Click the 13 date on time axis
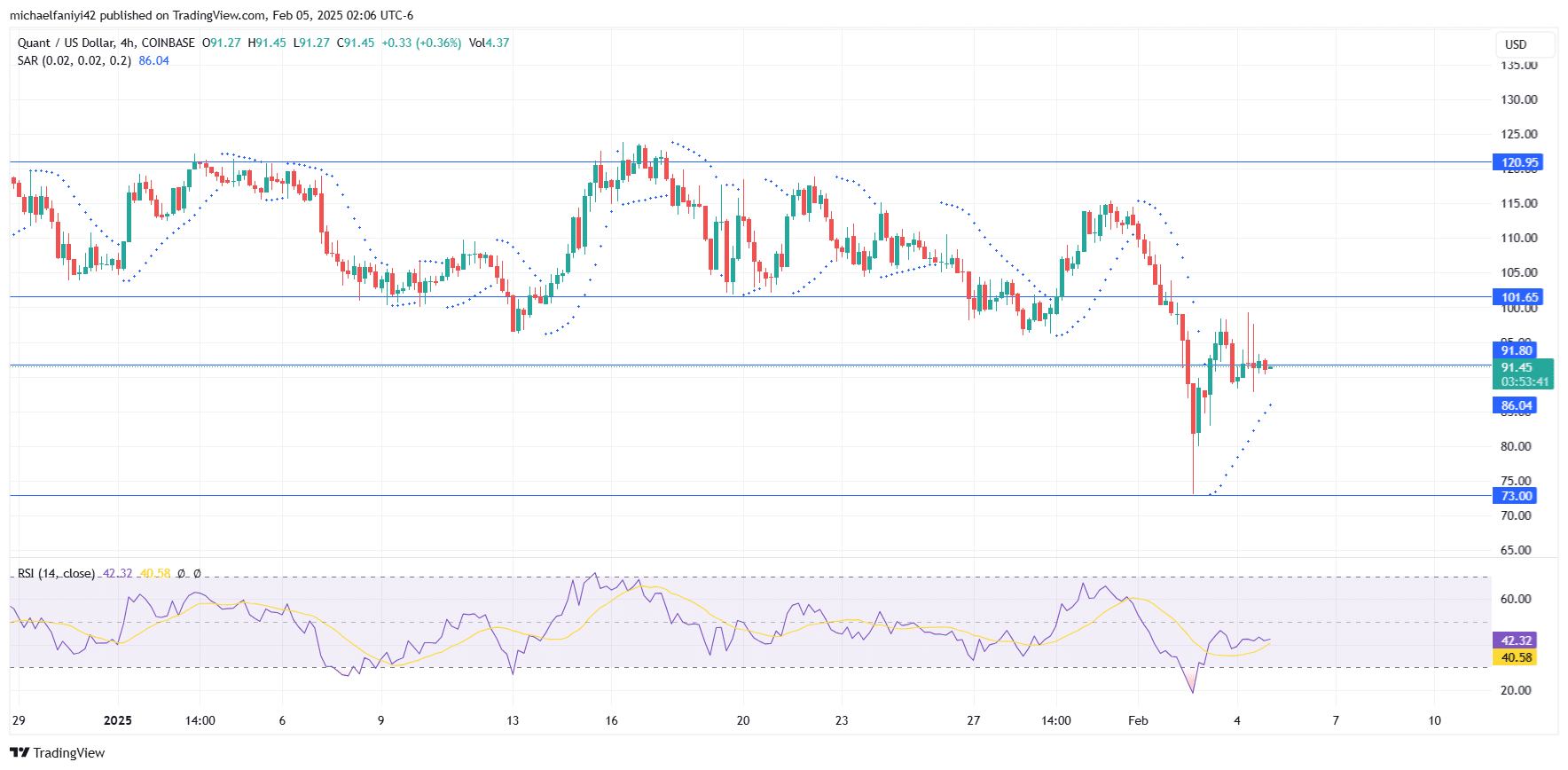The image size is (1568, 770). [x=513, y=720]
